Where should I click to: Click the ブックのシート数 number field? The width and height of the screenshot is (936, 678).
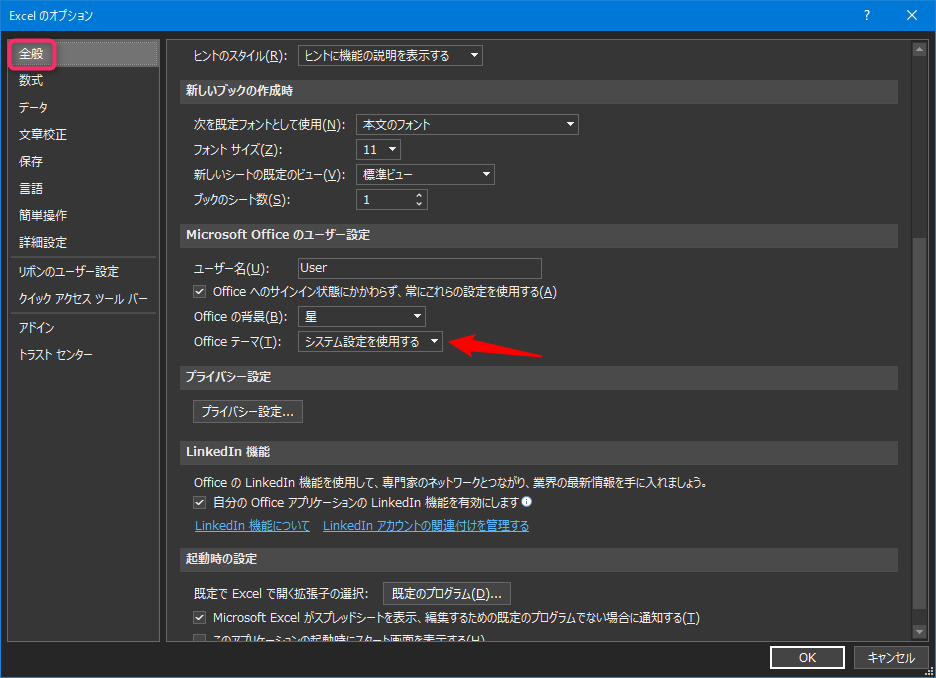tap(385, 199)
